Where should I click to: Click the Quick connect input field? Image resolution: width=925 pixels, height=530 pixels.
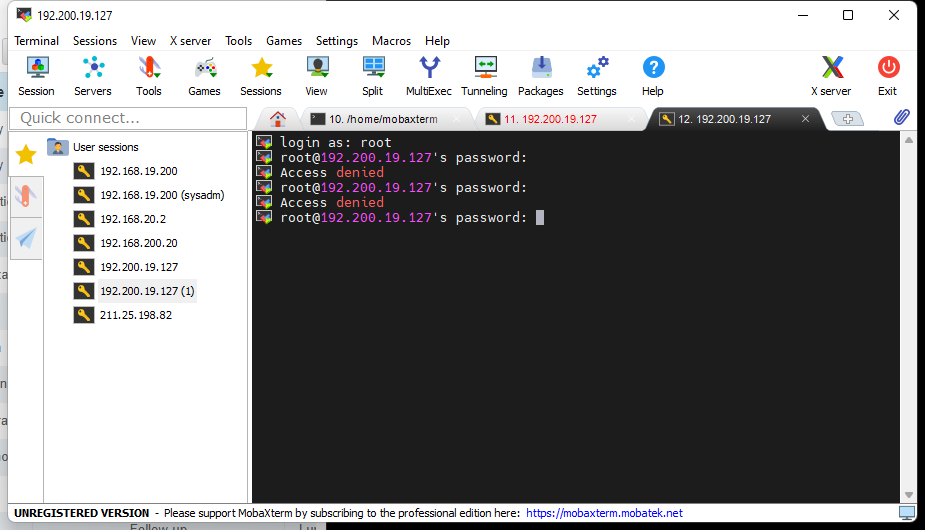128,118
